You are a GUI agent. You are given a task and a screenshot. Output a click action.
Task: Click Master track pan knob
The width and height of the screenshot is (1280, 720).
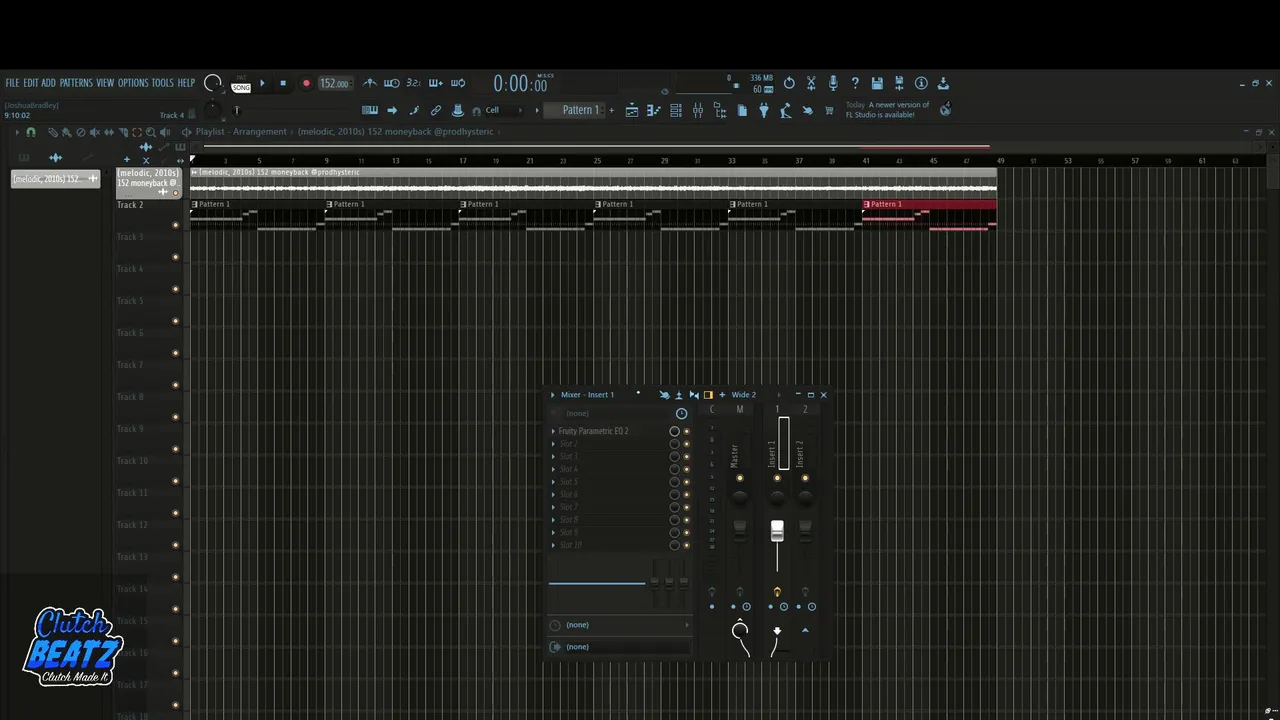click(740, 498)
